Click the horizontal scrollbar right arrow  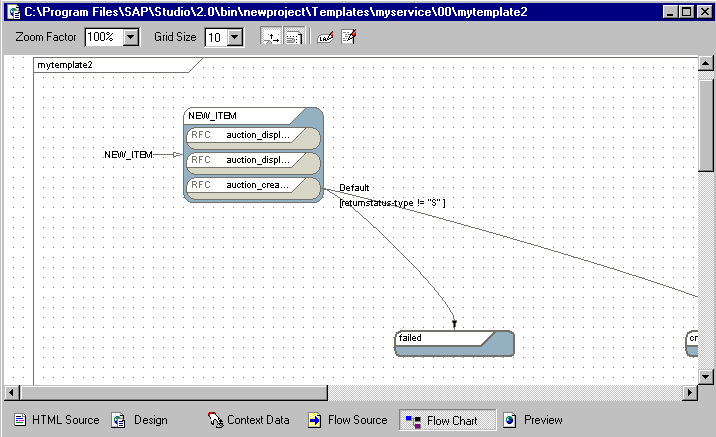click(x=690, y=392)
